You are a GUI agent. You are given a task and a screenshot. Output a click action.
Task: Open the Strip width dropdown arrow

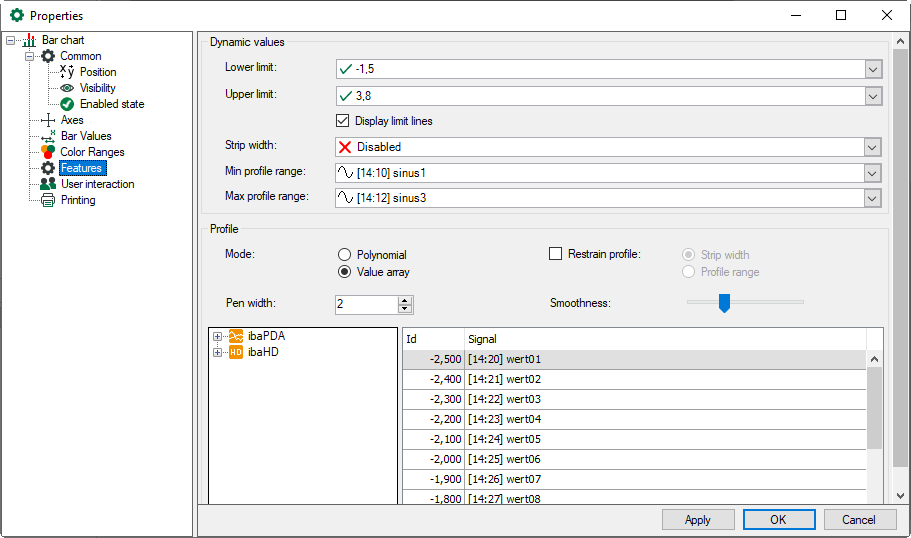(873, 147)
